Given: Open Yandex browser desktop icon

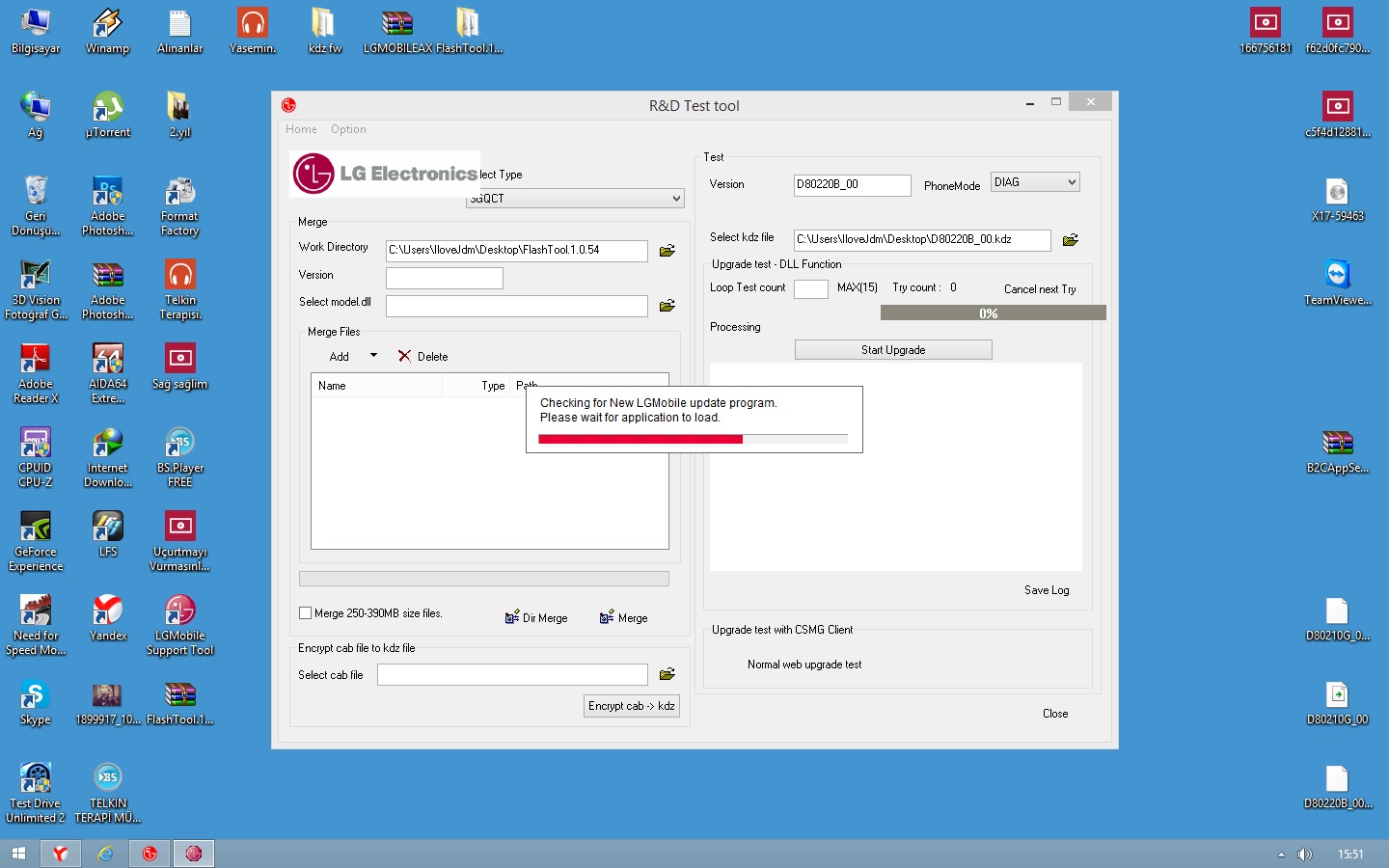Looking at the screenshot, I should point(108,618).
